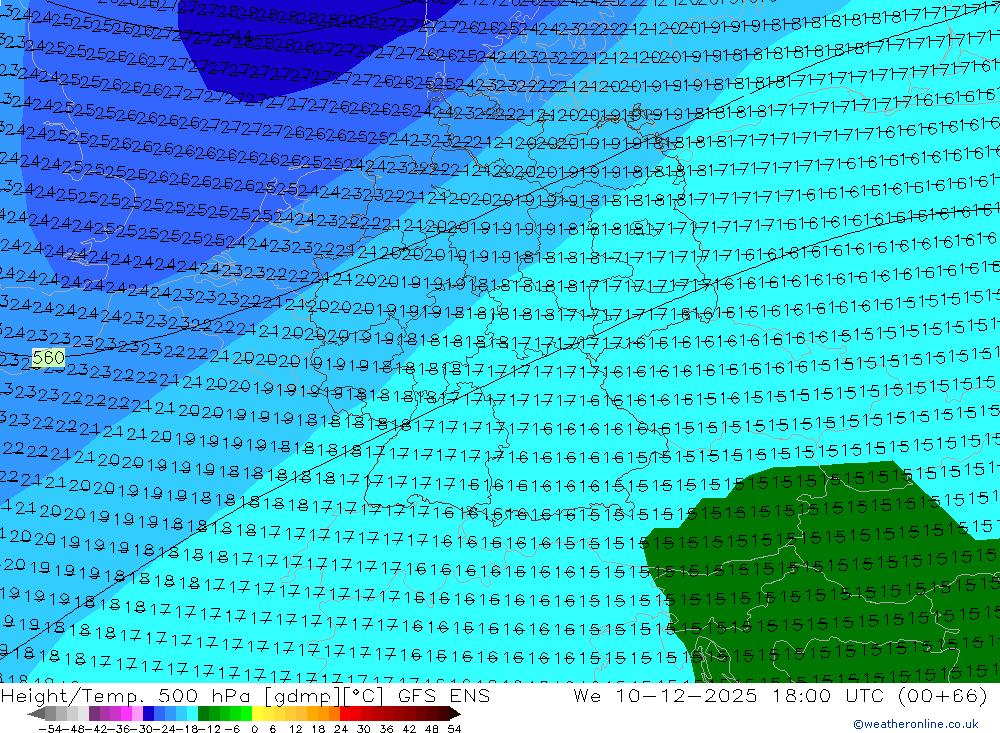
Task: Click the 560 contour height label
Action: [x=48, y=358]
